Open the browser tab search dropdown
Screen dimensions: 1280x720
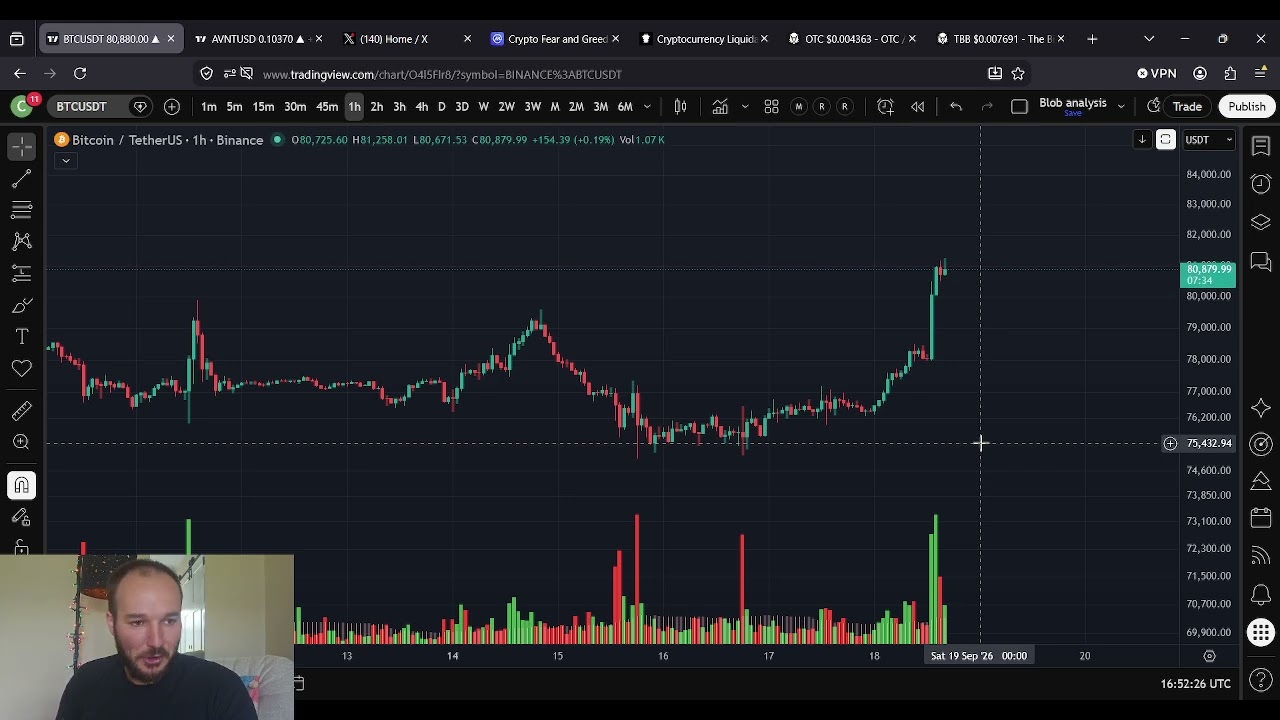(x=1149, y=39)
